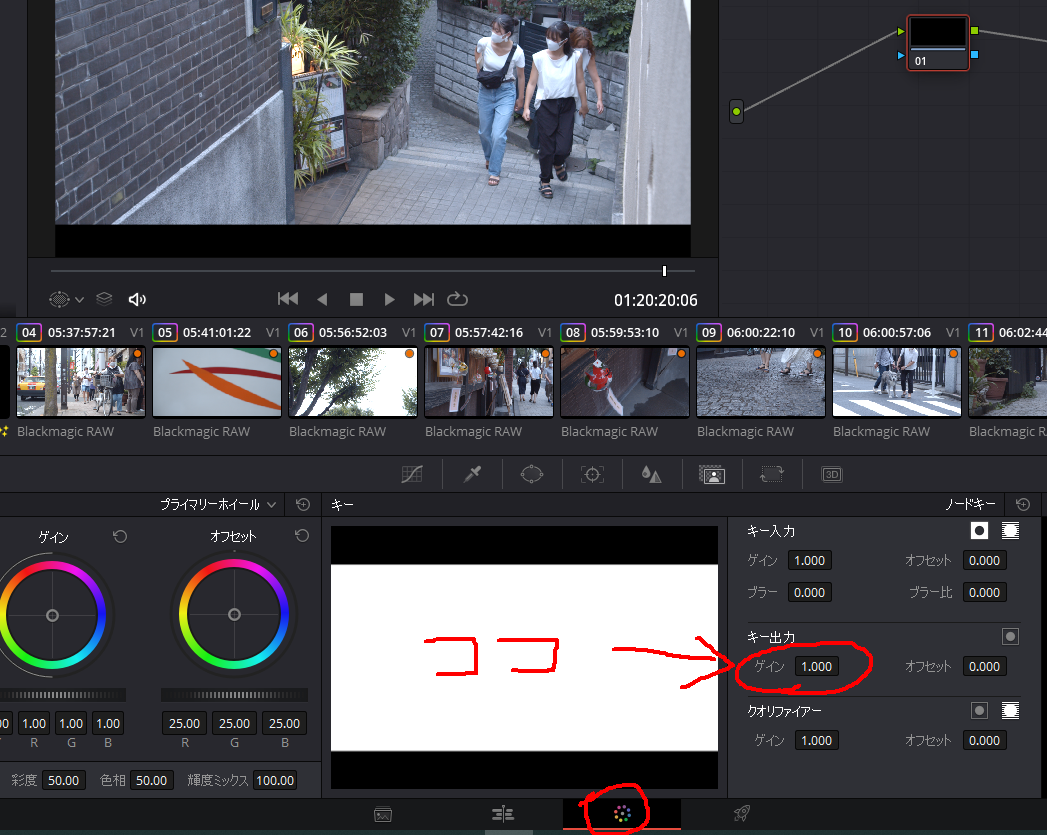Open the Sizing palette

click(771, 475)
